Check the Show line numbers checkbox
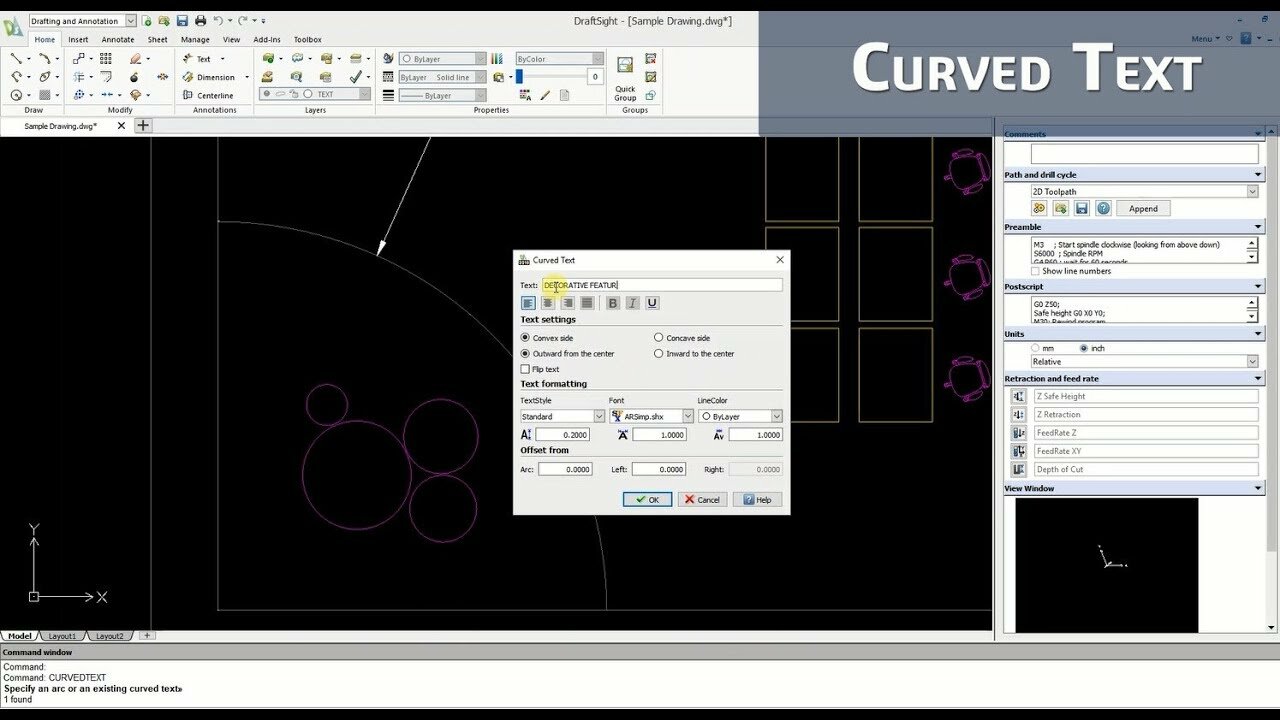Screen dimensions: 1280x720 tap(1036, 271)
